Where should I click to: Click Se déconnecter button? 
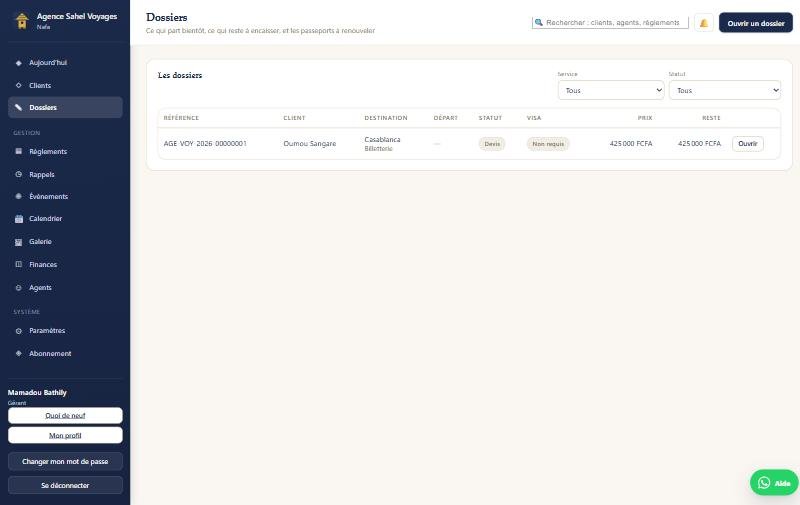pos(65,485)
